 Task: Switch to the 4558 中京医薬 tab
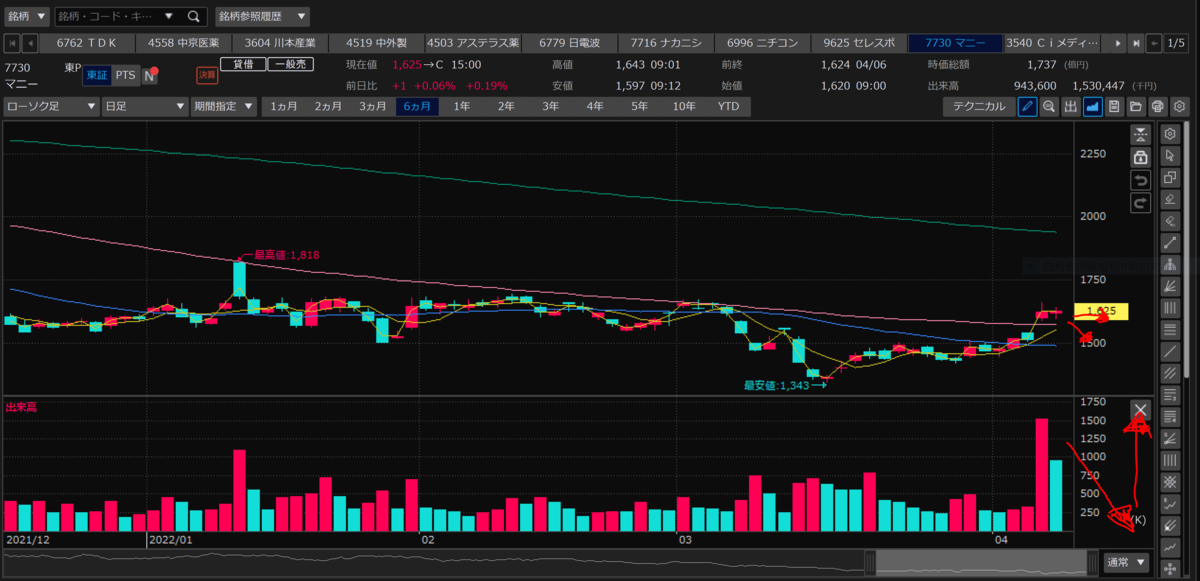coord(184,43)
